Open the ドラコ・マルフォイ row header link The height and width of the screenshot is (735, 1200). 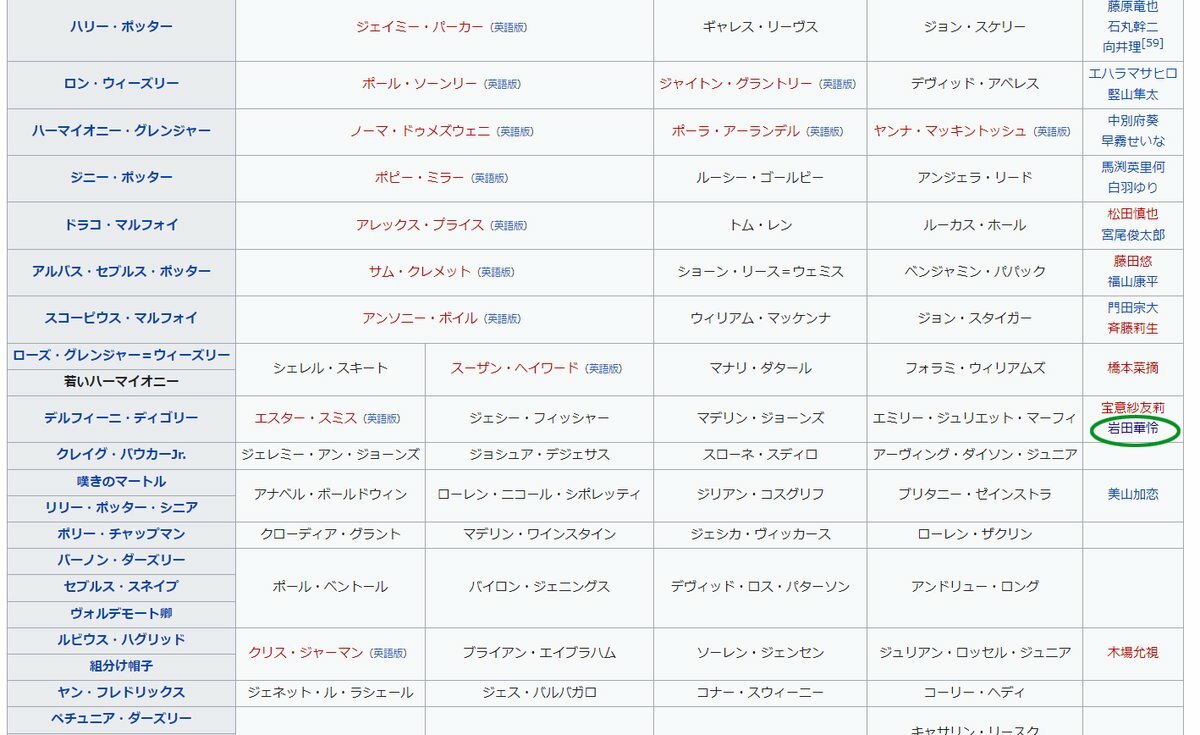click(121, 225)
